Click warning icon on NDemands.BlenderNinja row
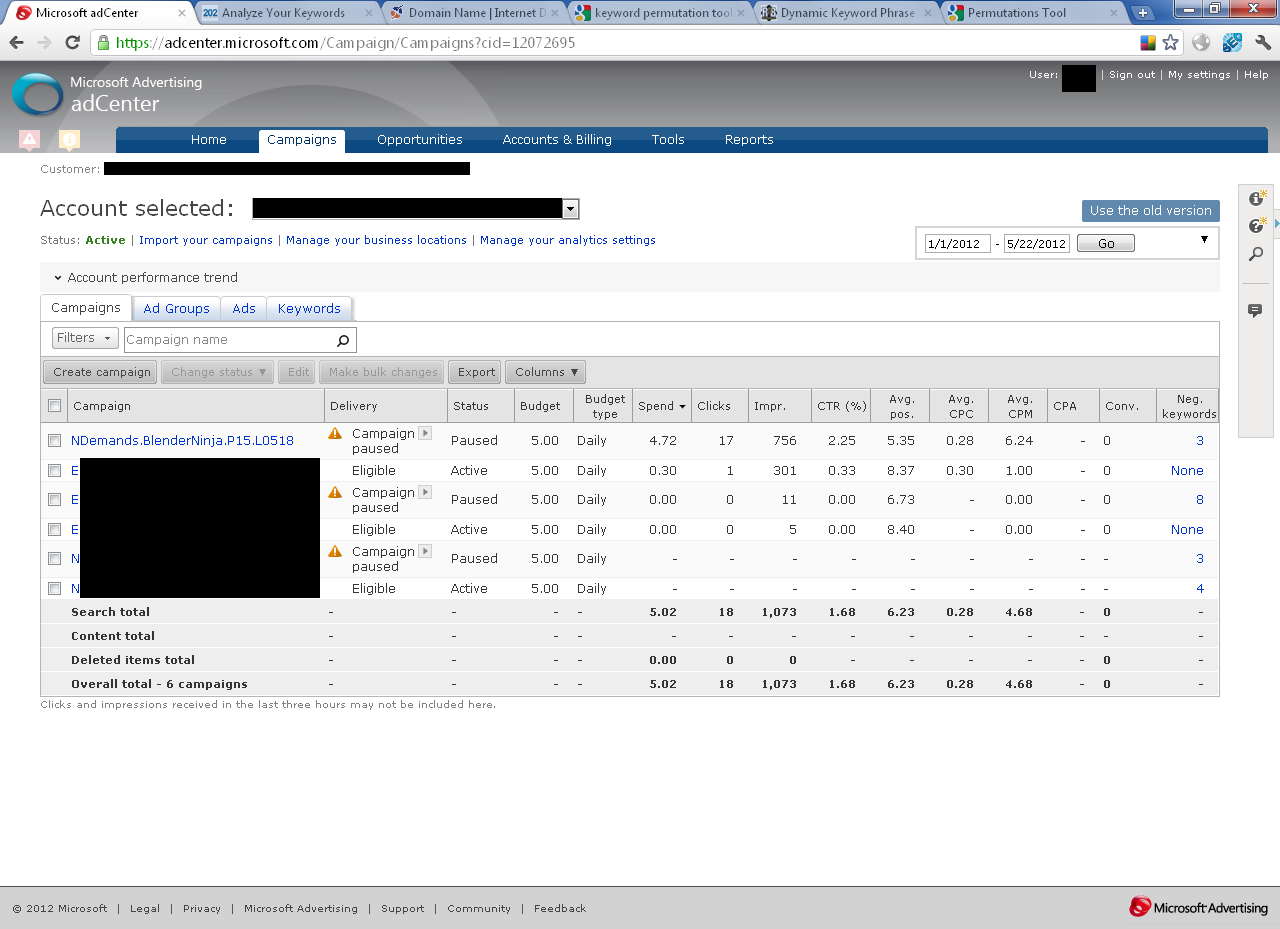This screenshot has height=929, width=1280. click(335, 433)
